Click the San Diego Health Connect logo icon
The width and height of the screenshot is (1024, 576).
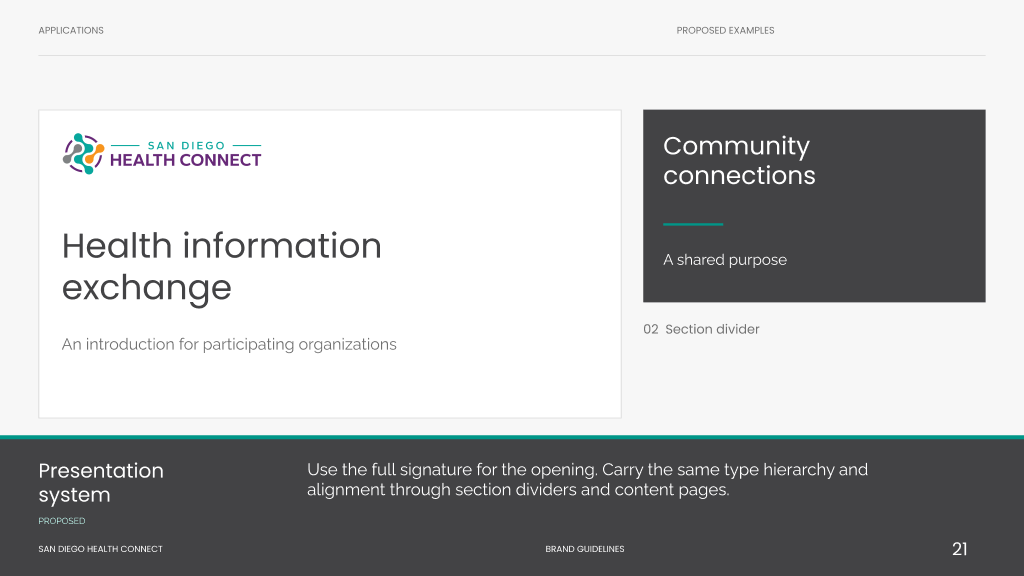pyautogui.click(x=84, y=154)
